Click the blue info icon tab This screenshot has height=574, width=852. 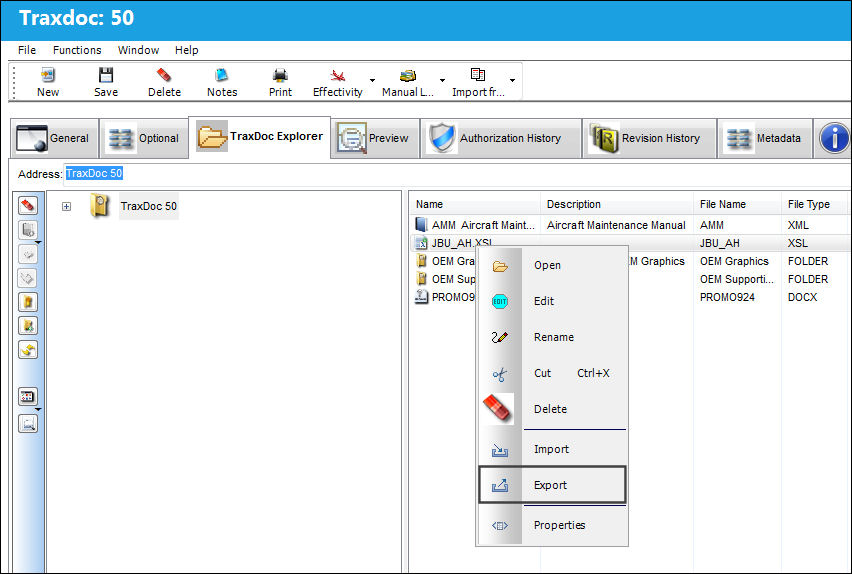(834, 138)
